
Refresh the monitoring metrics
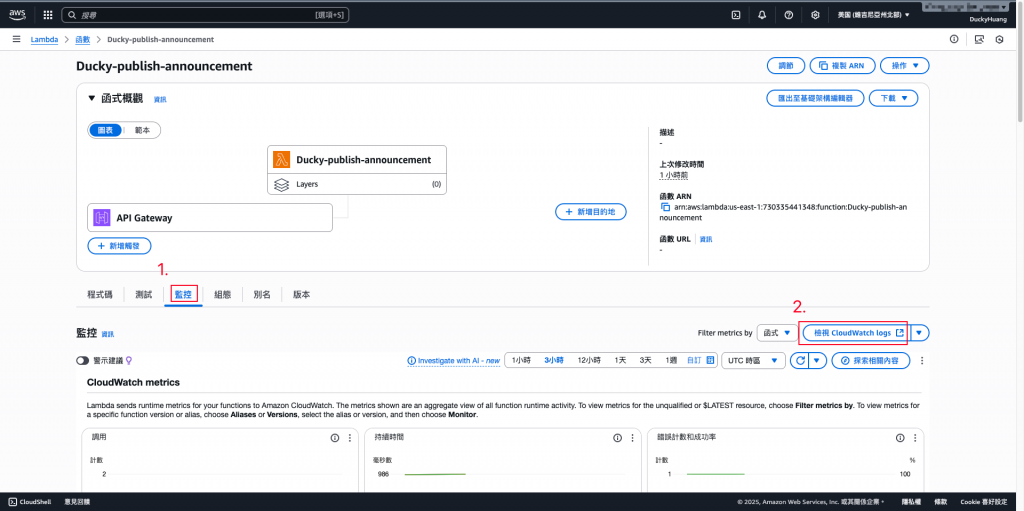pos(799,360)
